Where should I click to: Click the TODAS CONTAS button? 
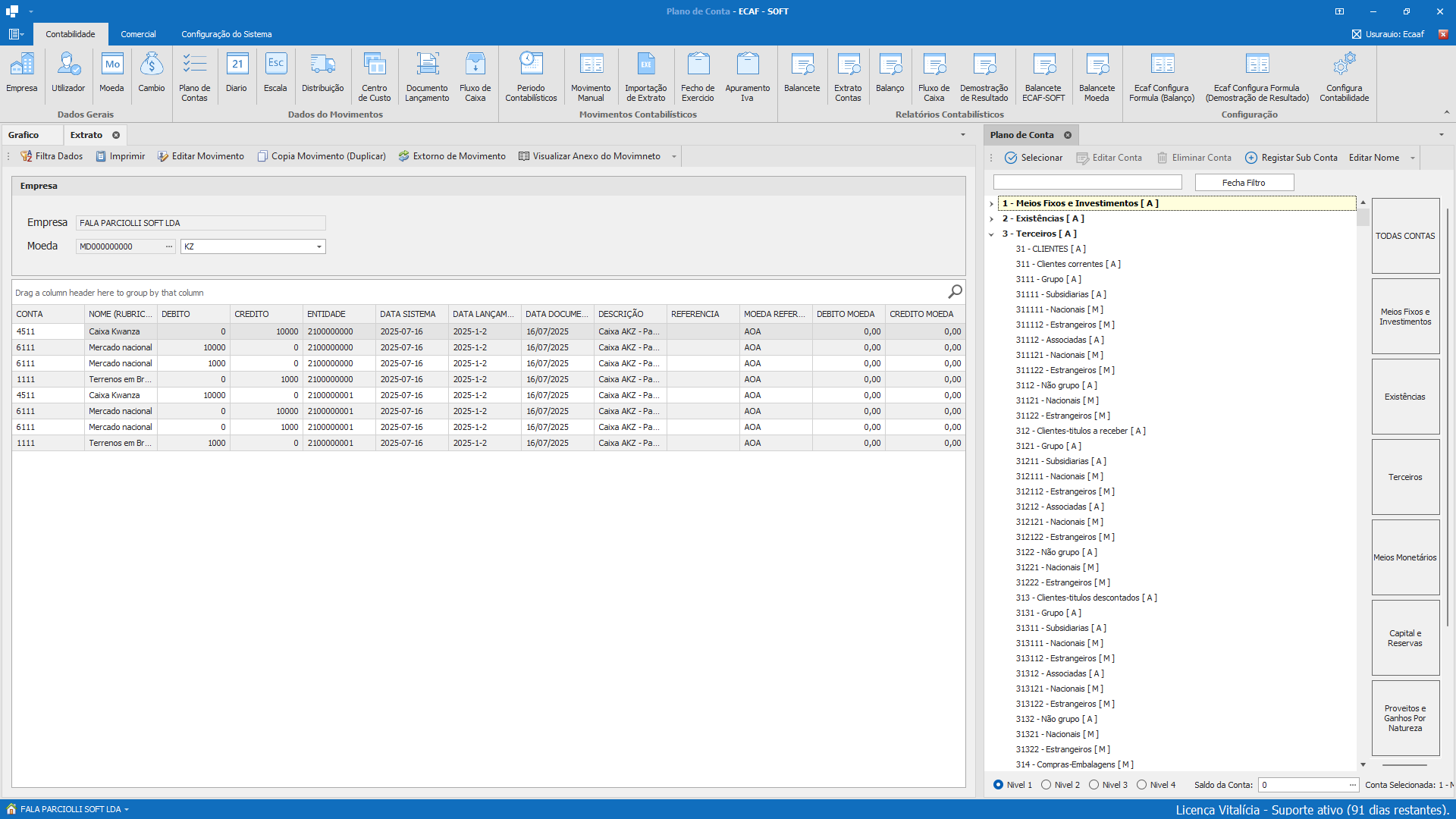1405,236
